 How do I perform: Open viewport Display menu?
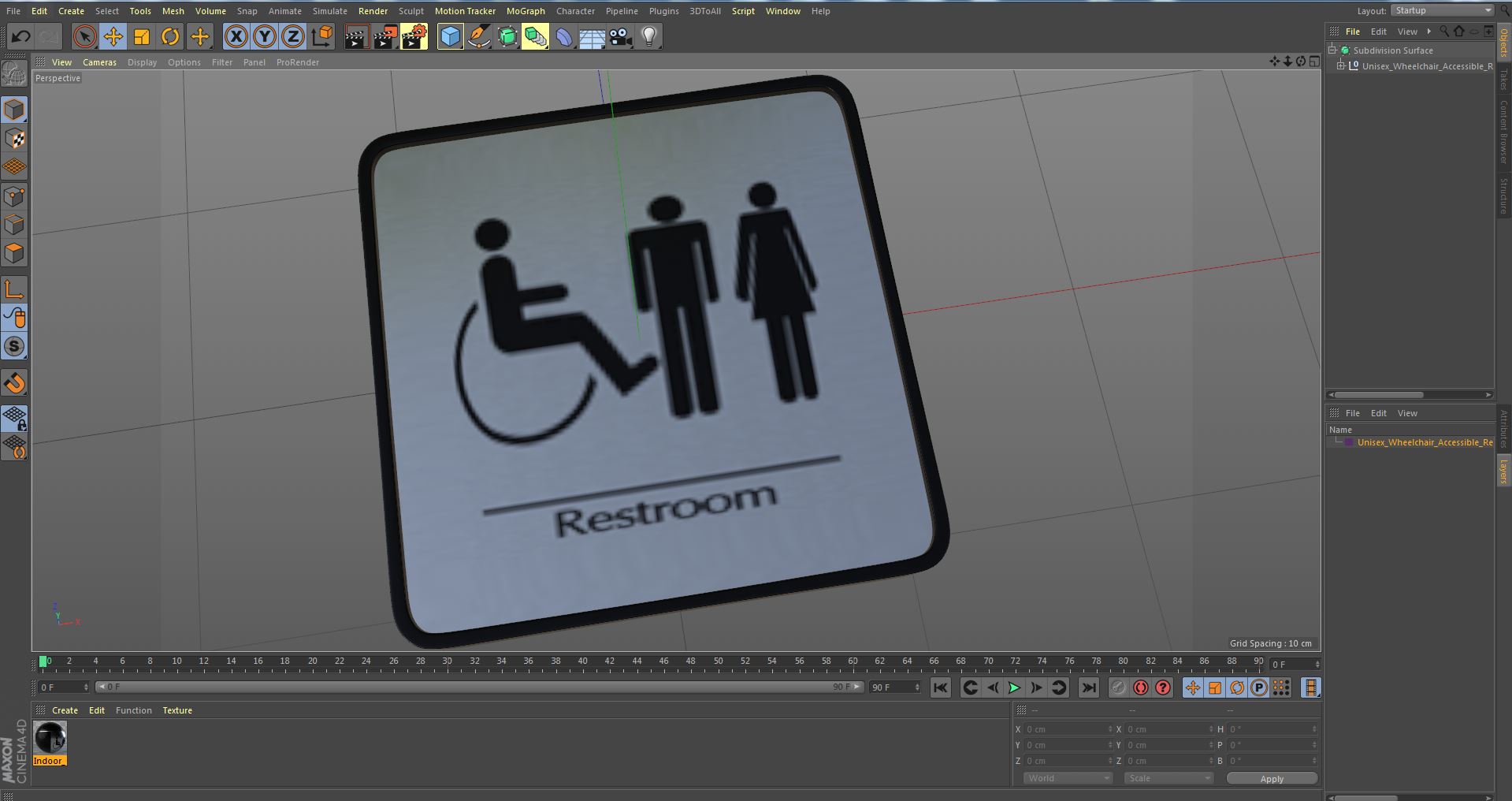coord(142,62)
